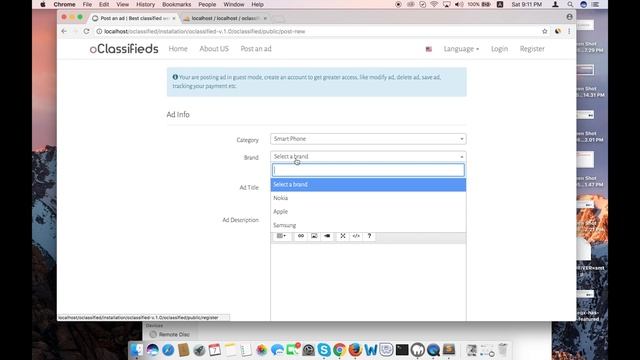Viewport: 640px width, 360px height.
Task: Click the Post an ad link
Action: pos(256,49)
